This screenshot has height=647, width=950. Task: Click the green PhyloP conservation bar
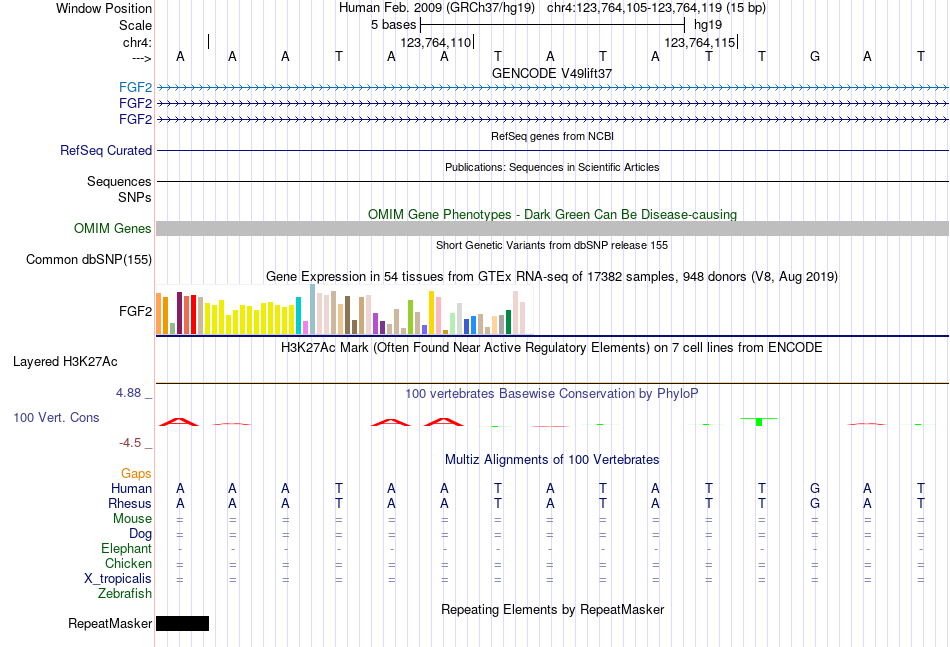[759, 422]
